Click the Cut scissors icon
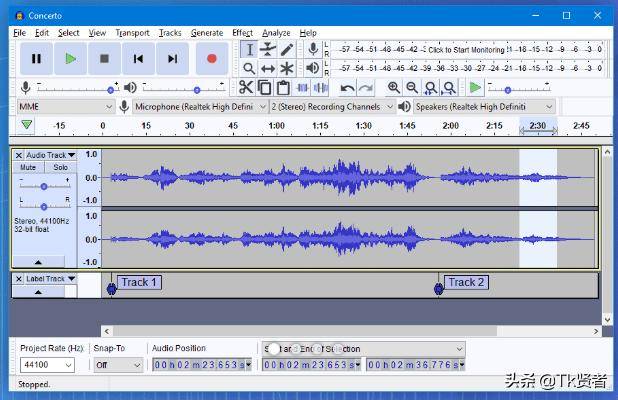 246,88
